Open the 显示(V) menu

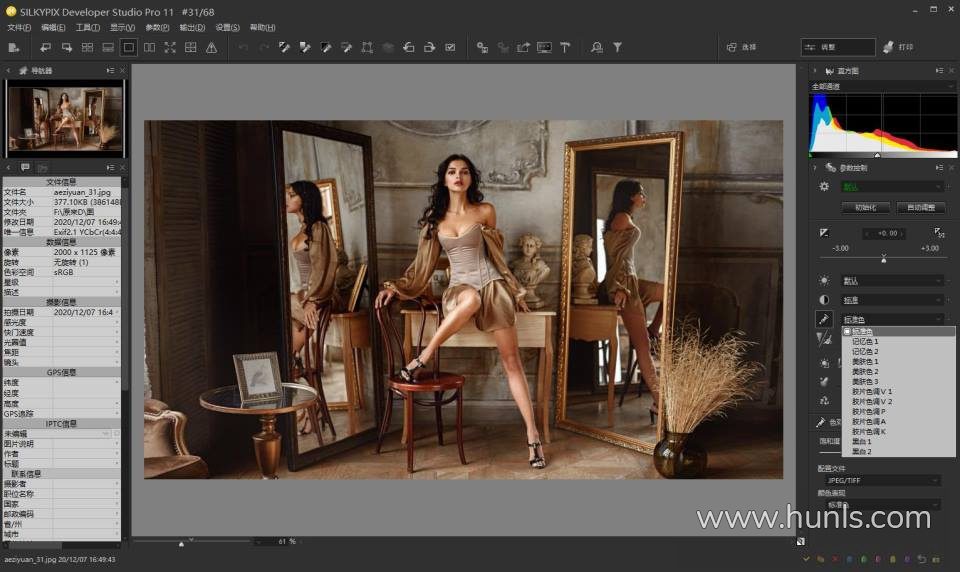tap(122, 28)
